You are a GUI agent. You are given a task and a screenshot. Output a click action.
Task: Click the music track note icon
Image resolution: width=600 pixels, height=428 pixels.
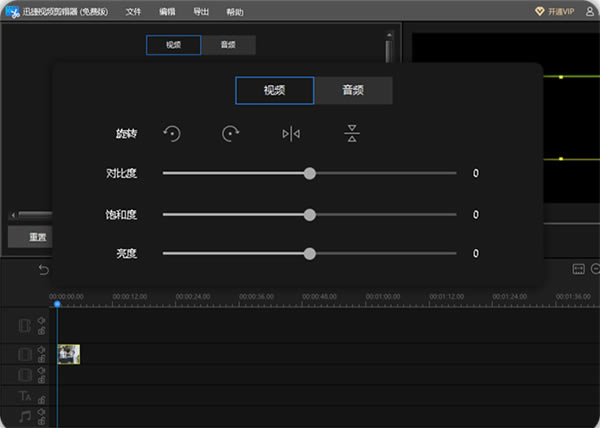(x=26, y=415)
